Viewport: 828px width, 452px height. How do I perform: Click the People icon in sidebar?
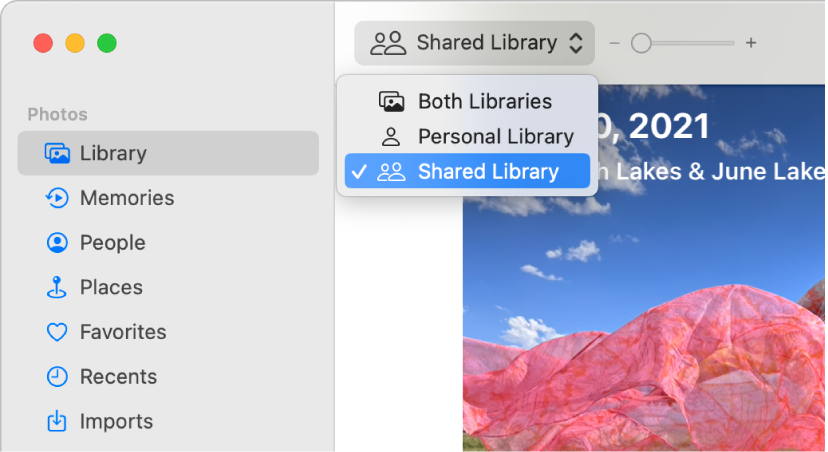pos(57,243)
